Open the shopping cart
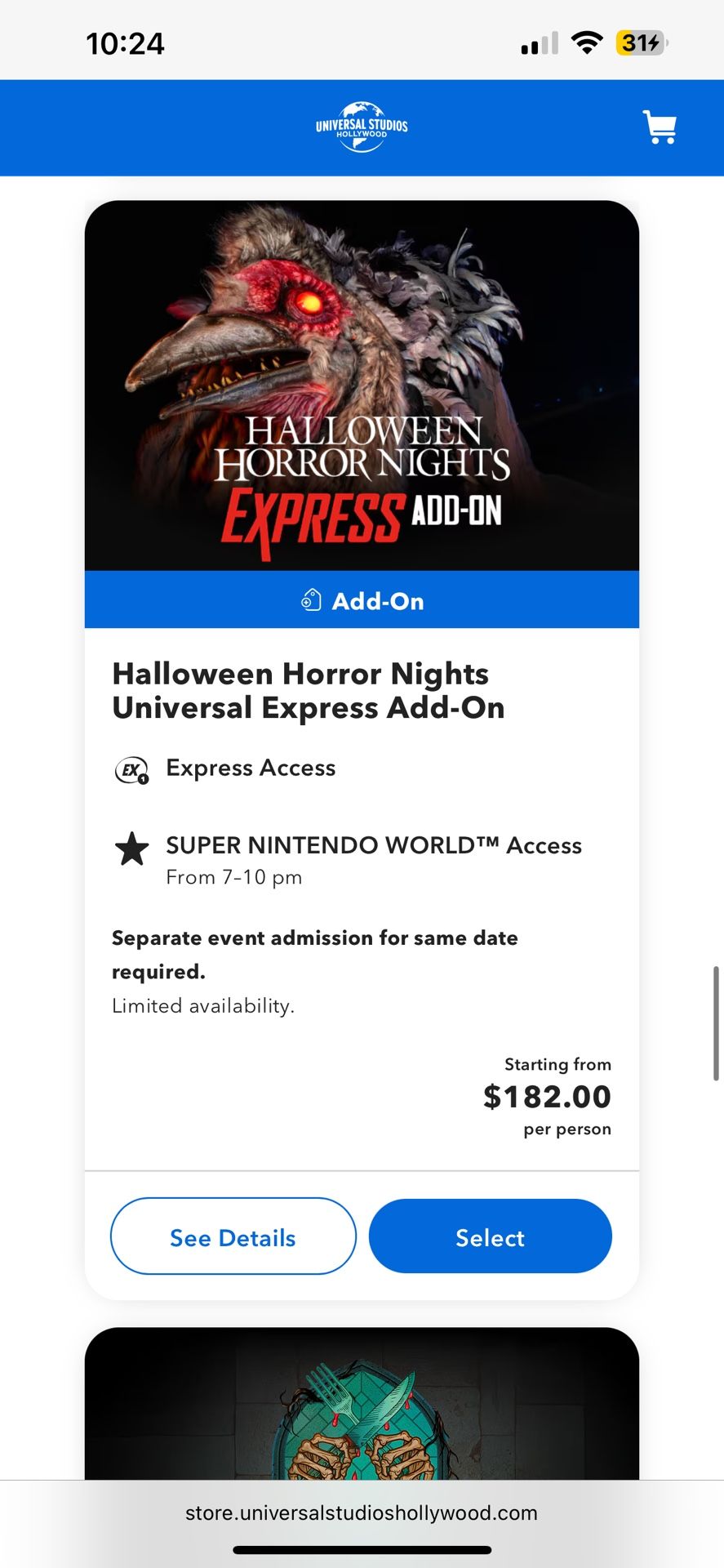 pyautogui.click(x=660, y=127)
